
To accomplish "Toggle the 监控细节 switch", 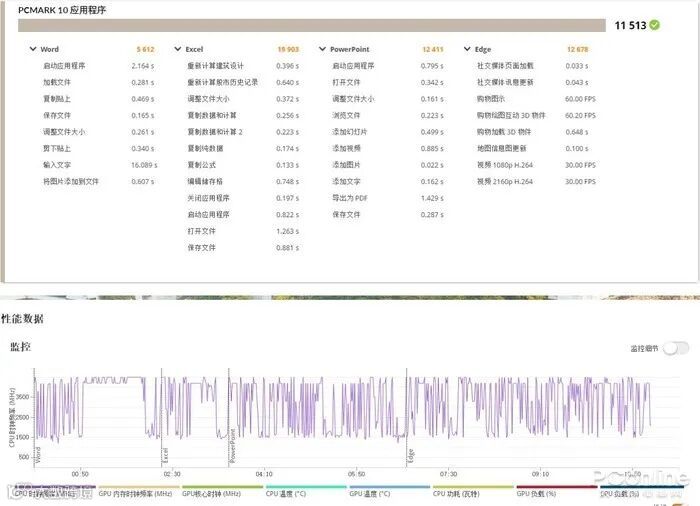I will point(676,348).
